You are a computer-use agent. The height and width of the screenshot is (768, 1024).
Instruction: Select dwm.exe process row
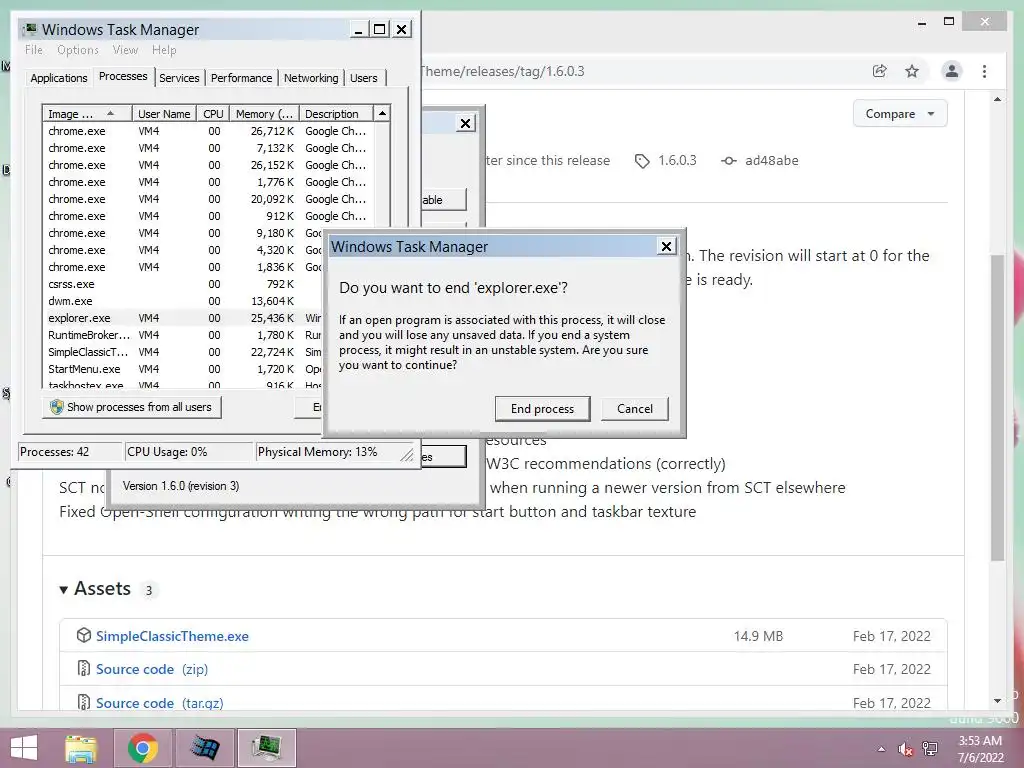pos(183,301)
